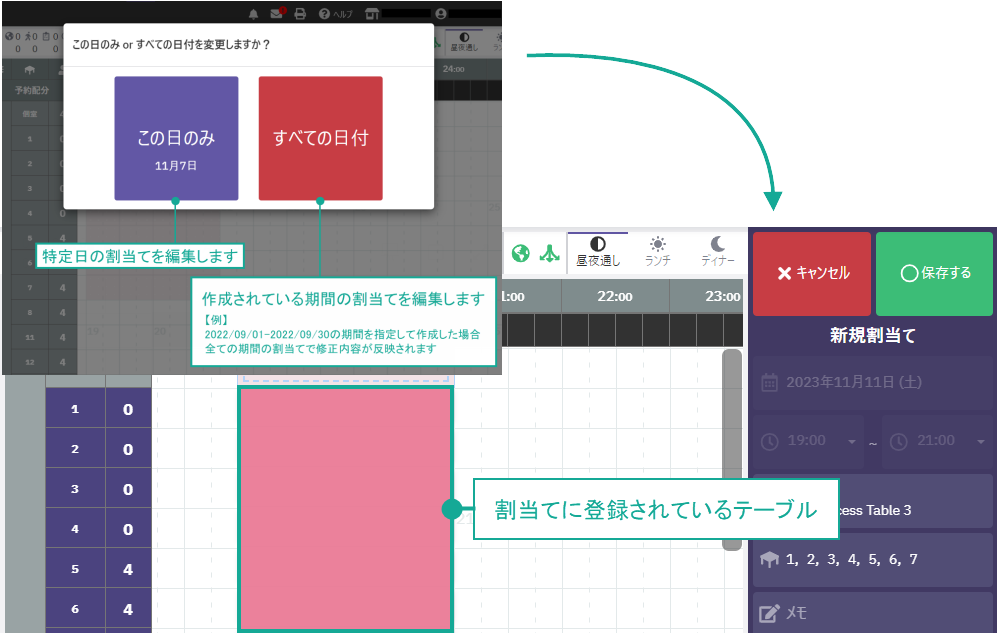Switch to the ランチ lunch view
Viewport: 997px width, 633px height.
(x=658, y=252)
